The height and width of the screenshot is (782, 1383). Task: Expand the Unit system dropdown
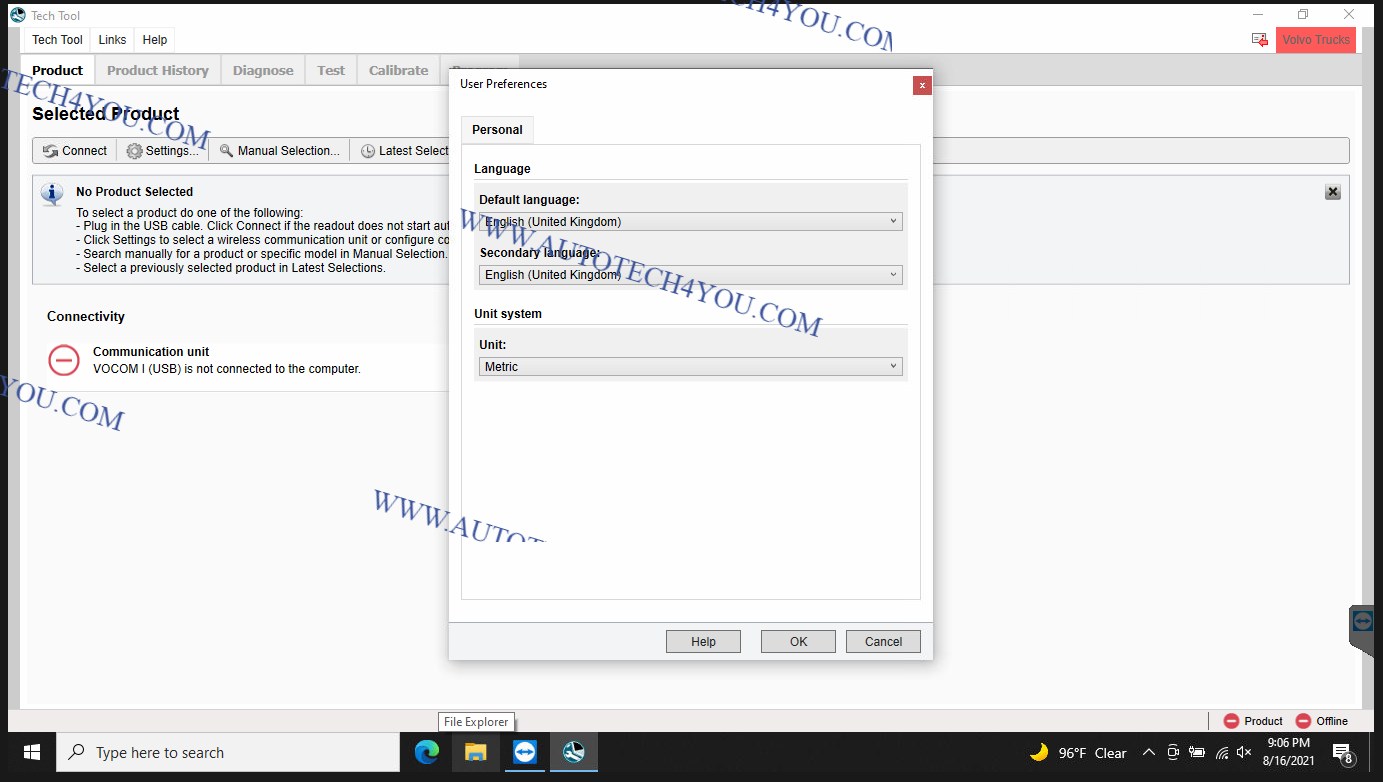(691, 367)
